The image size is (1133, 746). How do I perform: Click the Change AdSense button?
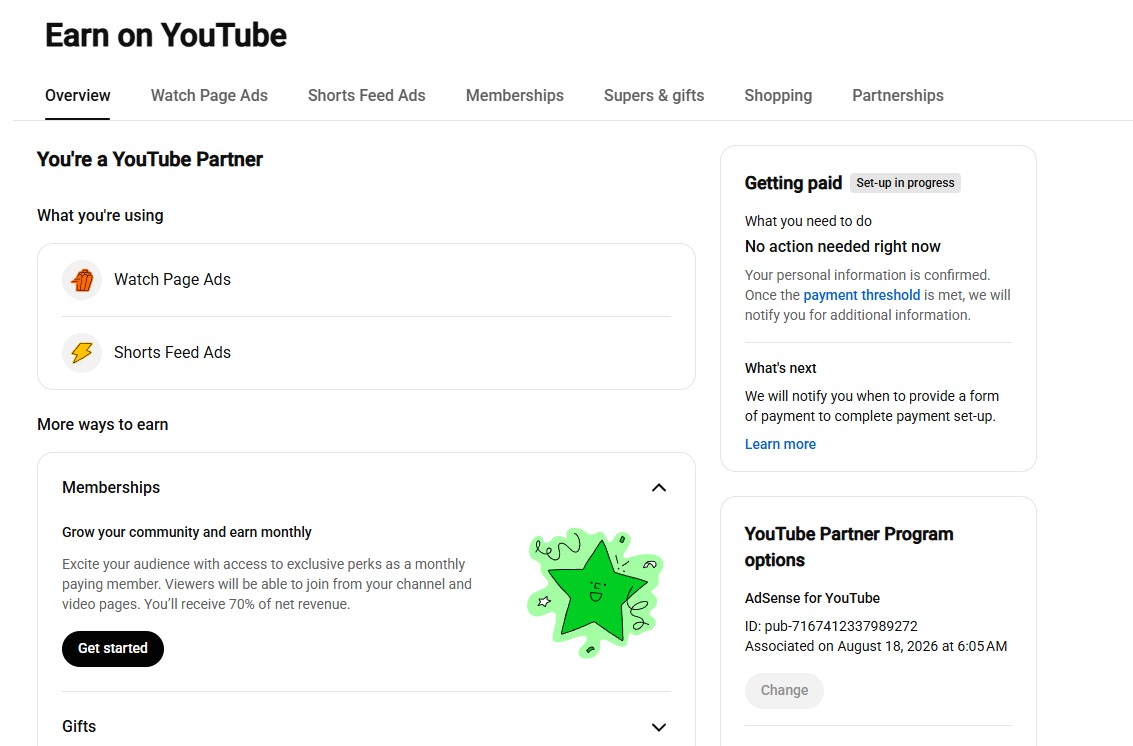(x=784, y=690)
